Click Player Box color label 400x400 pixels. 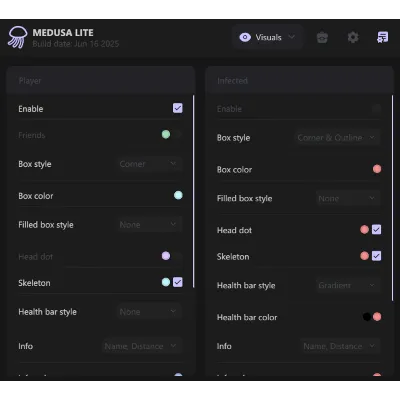point(36,196)
